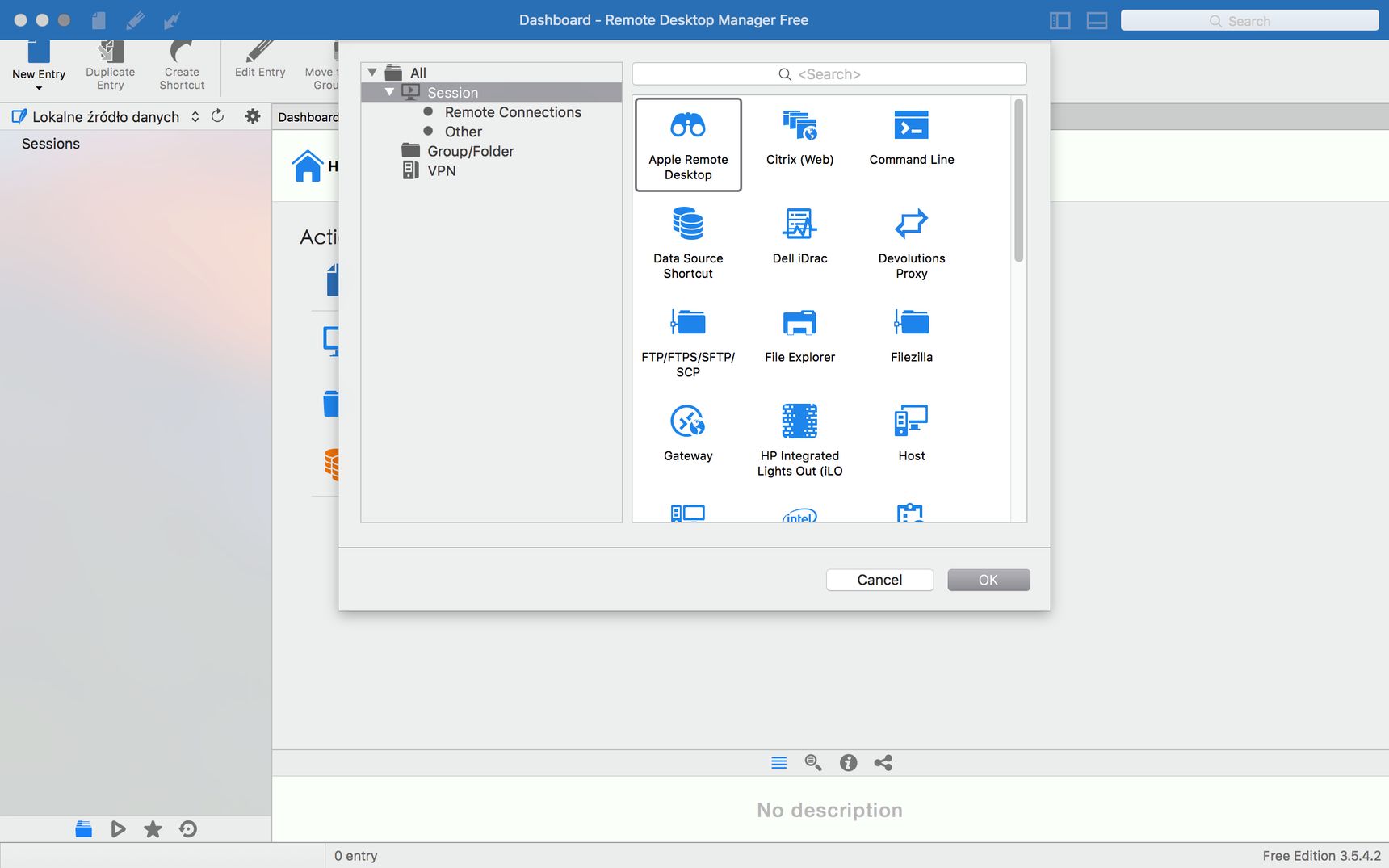Image resolution: width=1389 pixels, height=868 pixels.
Task: Open recent entries history icon
Action: (188, 829)
